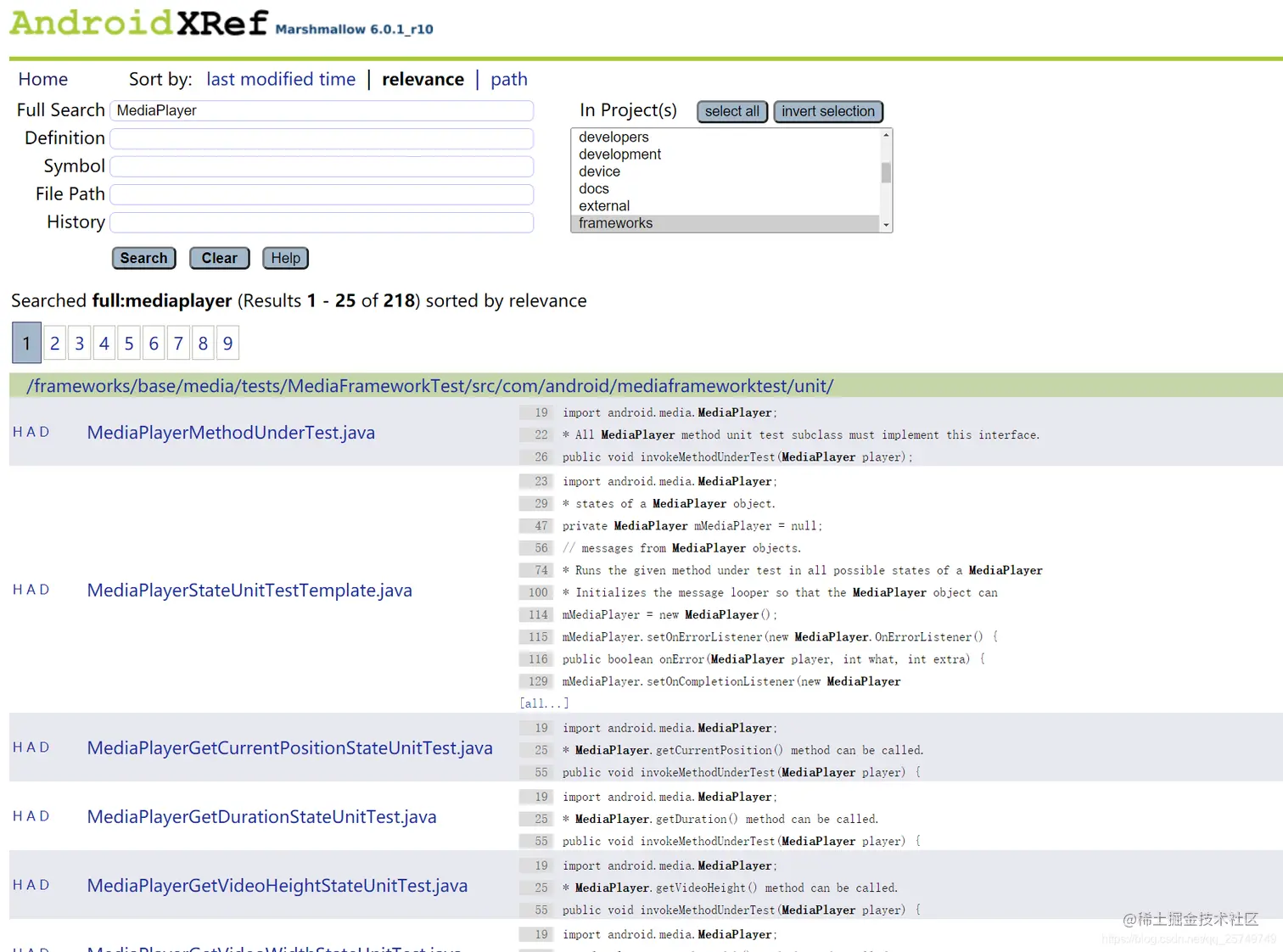Open line 115 setOnErrorListener match
Image resolution: width=1283 pixels, height=952 pixels.
[759, 637]
